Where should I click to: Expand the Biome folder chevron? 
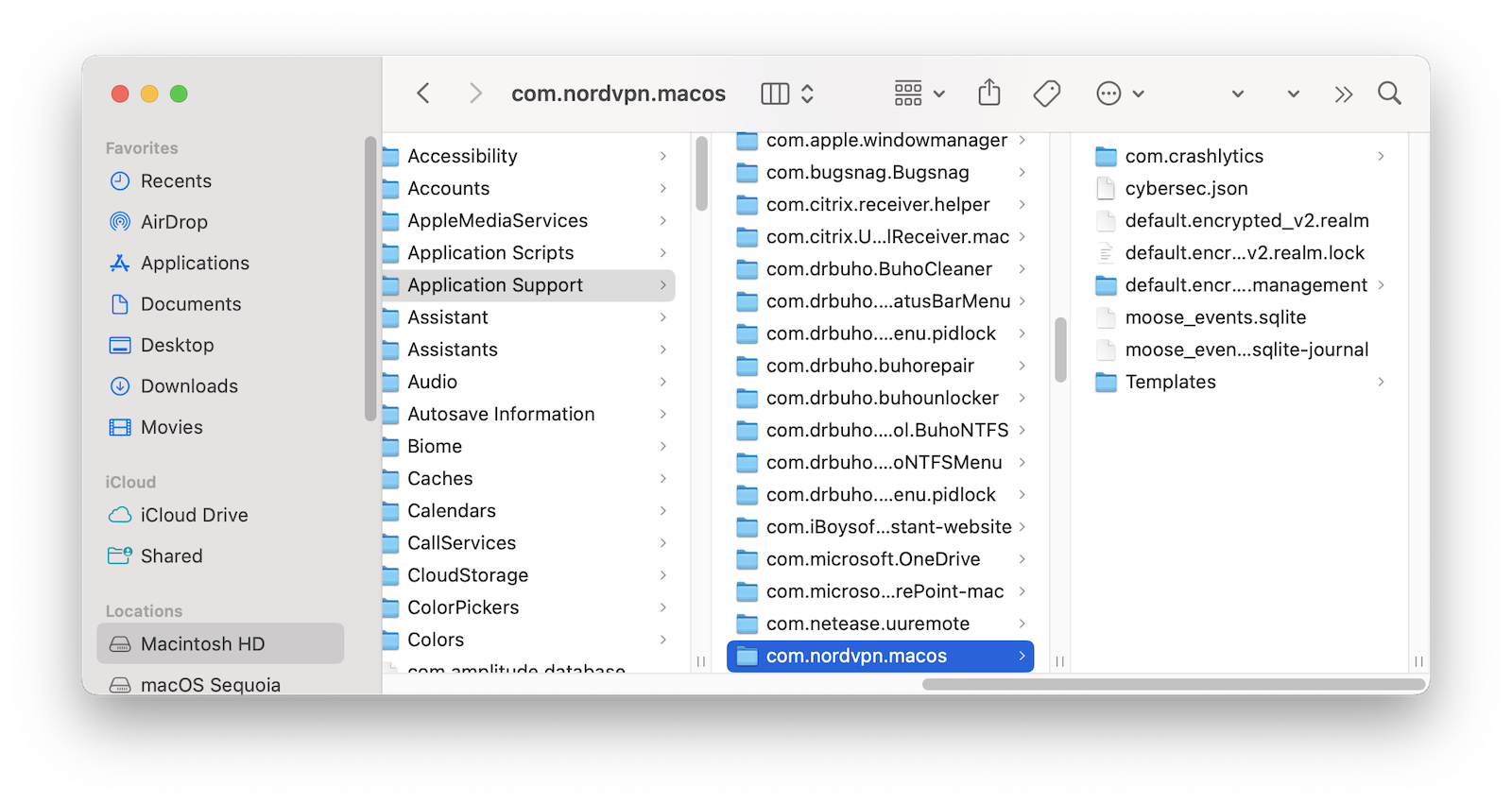662,446
